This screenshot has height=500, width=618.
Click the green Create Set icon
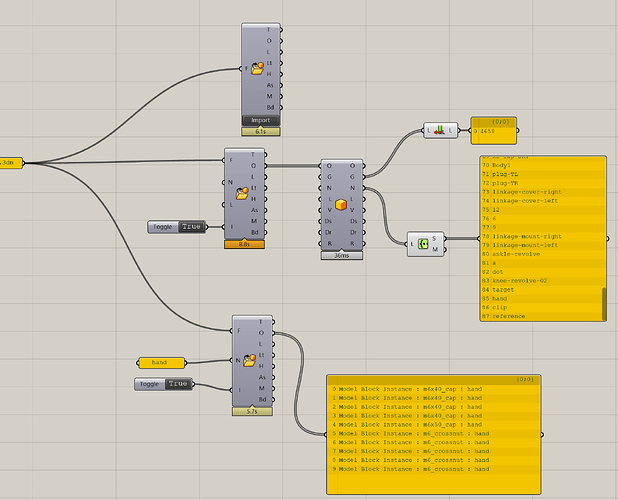[x=423, y=244]
